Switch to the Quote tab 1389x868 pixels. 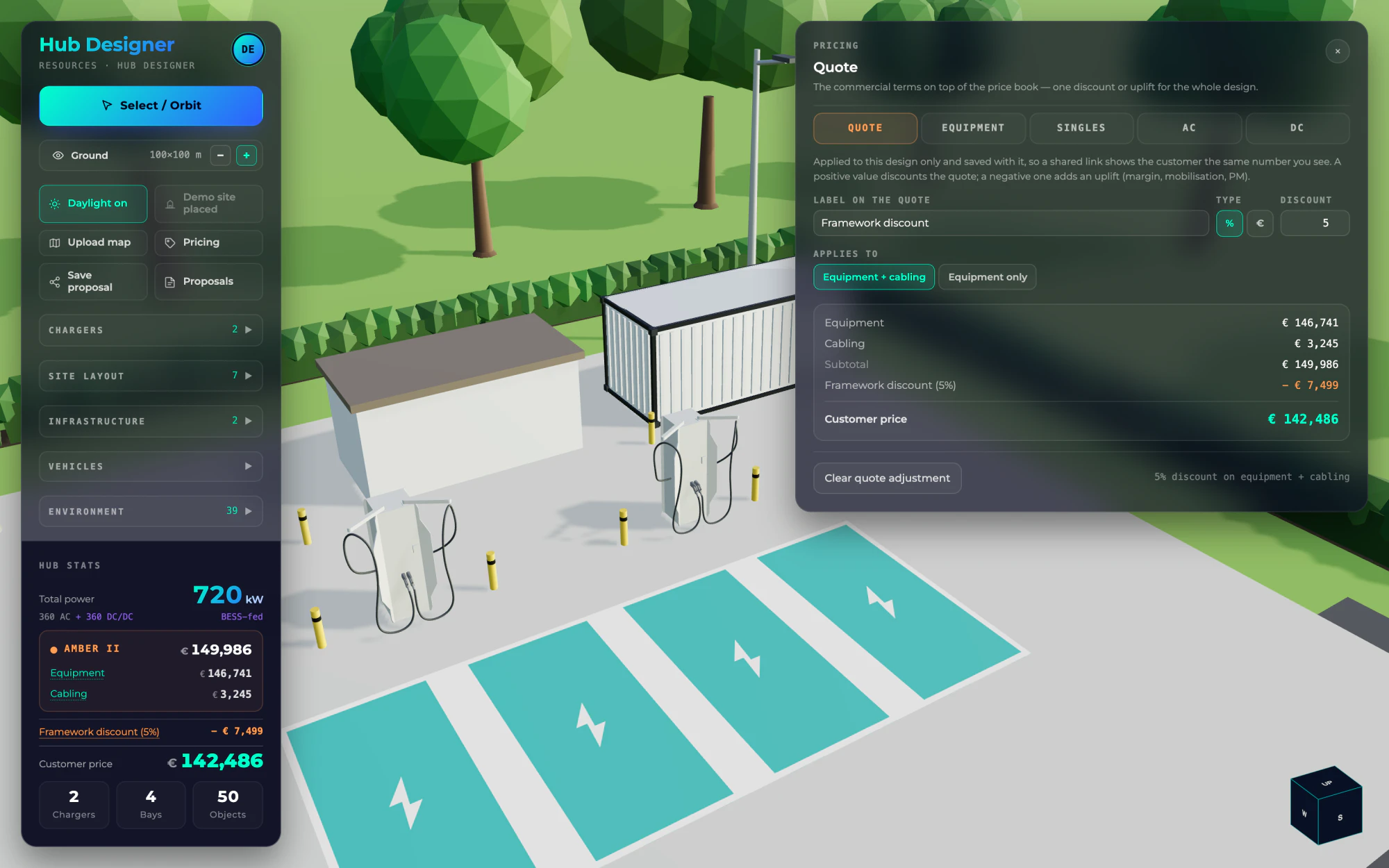point(865,128)
